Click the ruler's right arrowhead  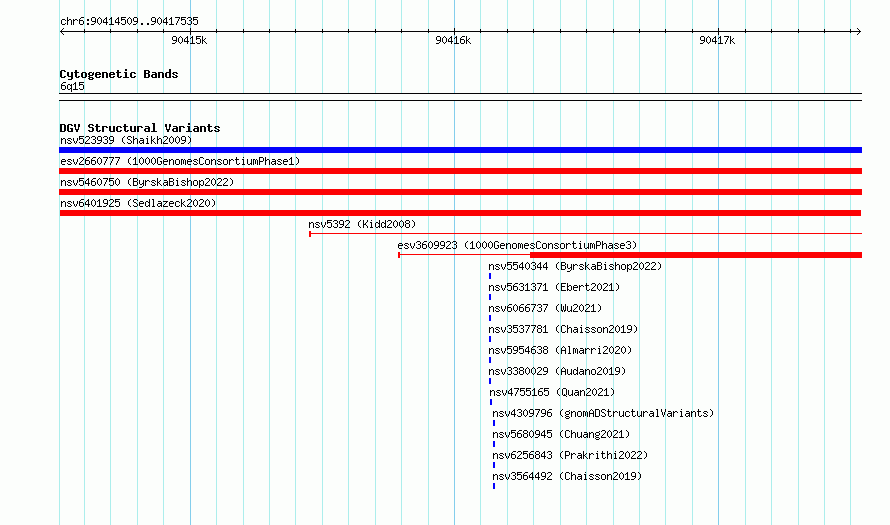[x=858, y=31]
